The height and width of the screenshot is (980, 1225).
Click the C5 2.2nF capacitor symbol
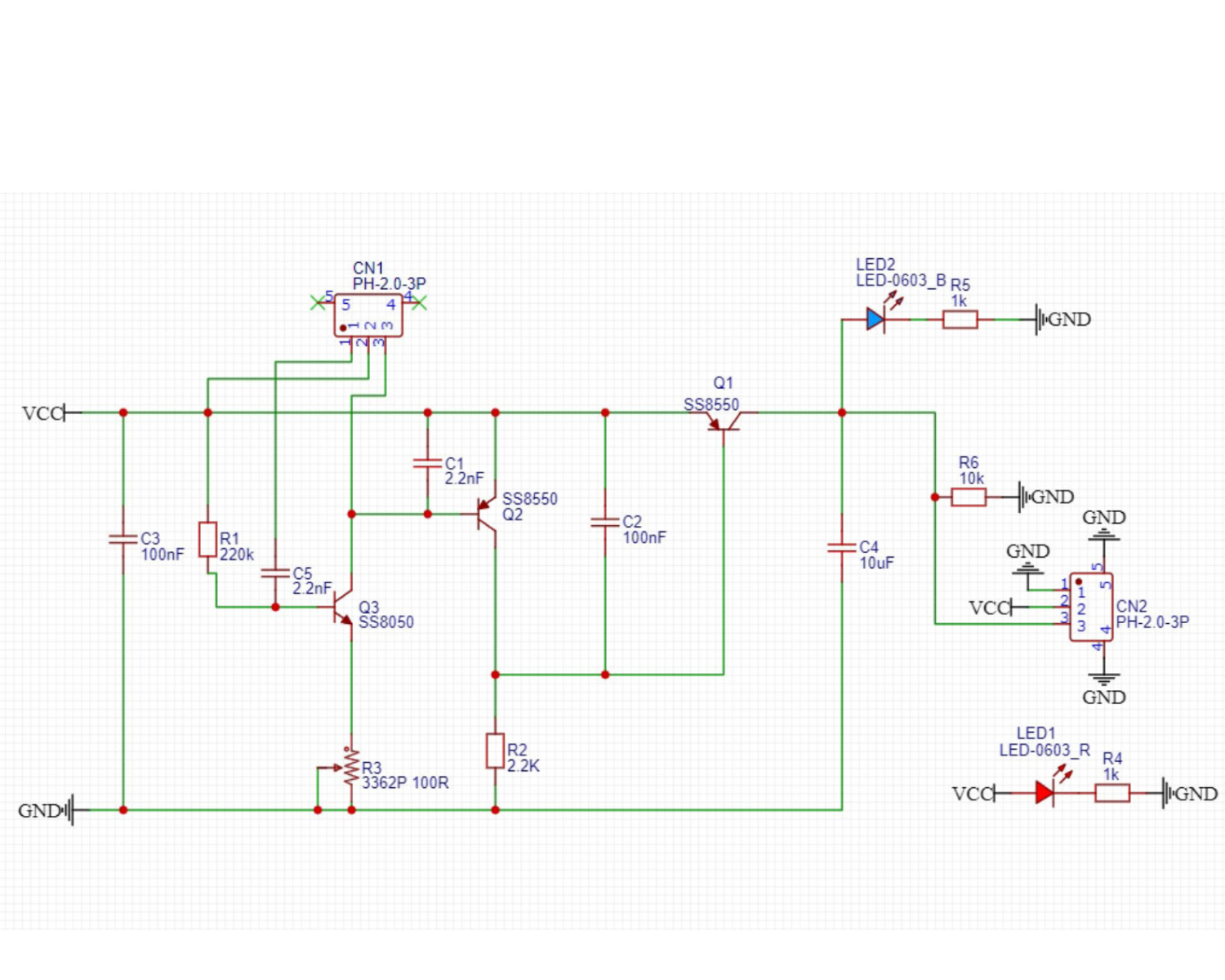pyautogui.click(x=275, y=572)
